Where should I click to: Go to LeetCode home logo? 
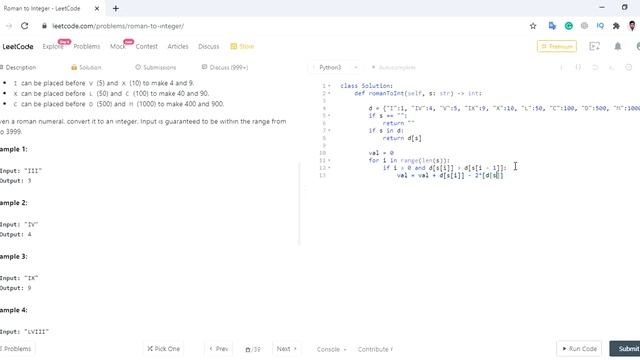point(18,47)
